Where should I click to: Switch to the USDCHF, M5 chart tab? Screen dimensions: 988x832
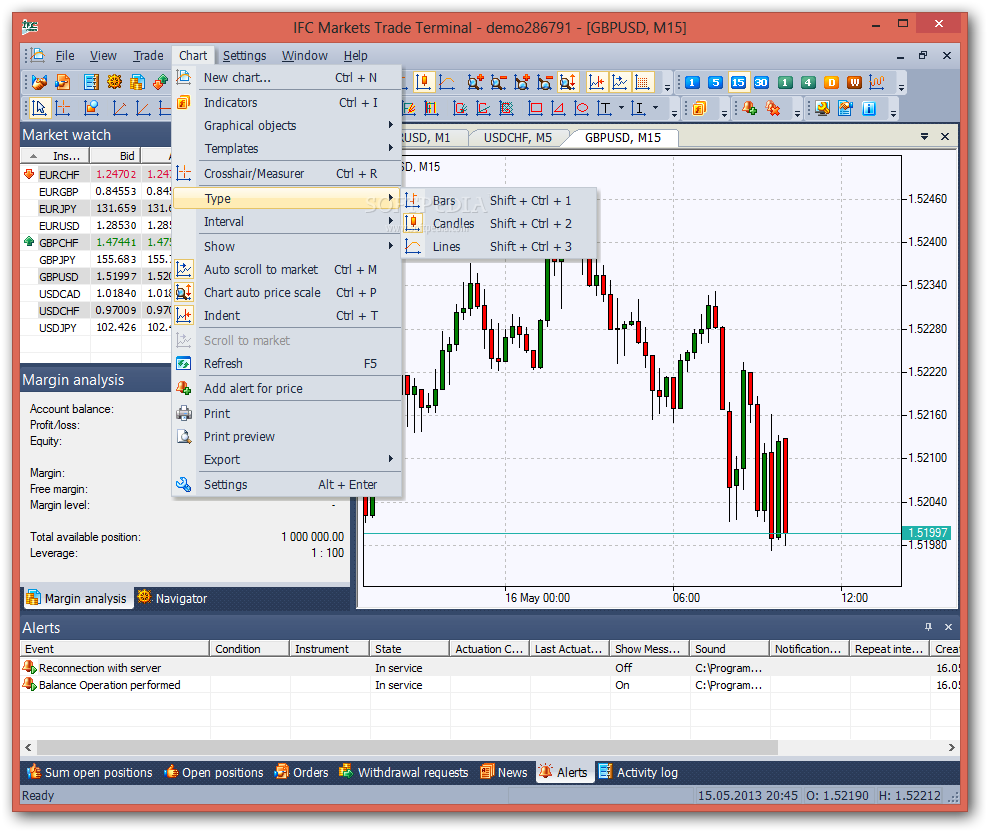pos(517,137)
